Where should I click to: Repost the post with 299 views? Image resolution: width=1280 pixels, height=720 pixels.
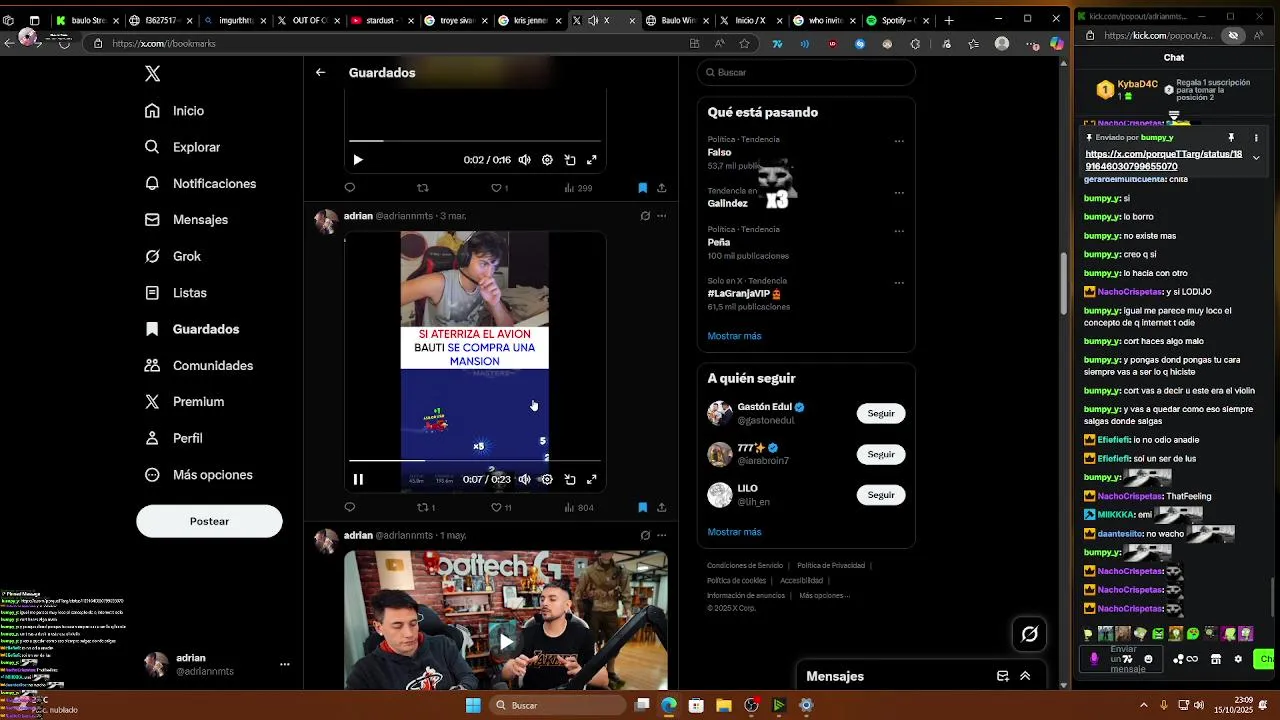pyautogui.click(x=422, y=187)
